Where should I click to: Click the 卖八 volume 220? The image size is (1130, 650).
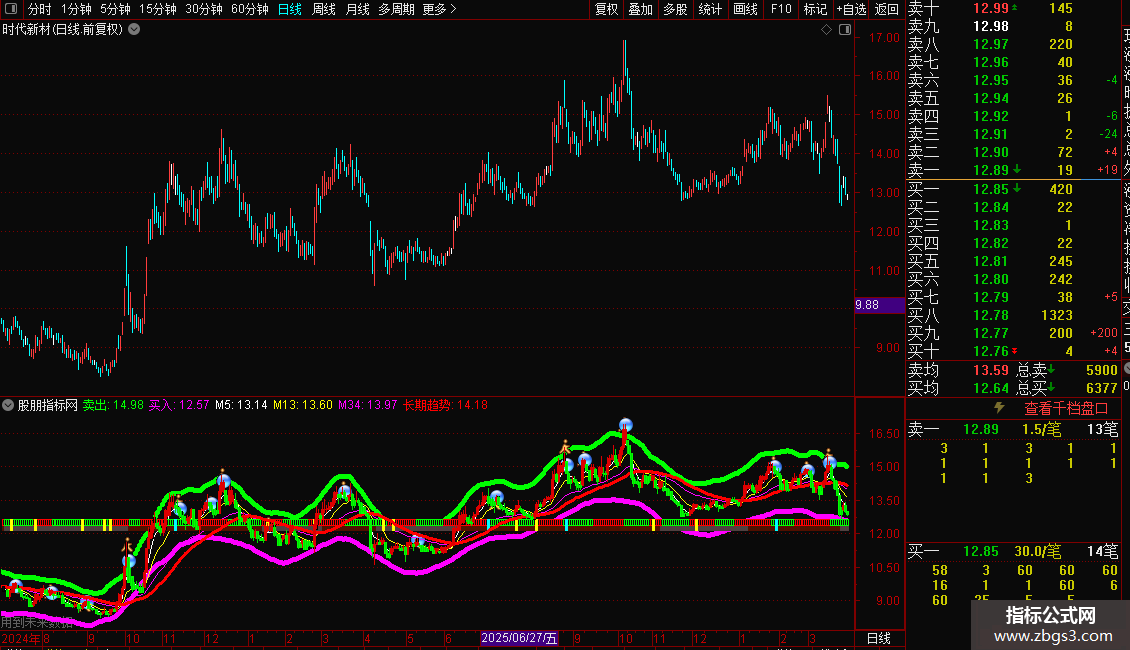coord(1061,44)
